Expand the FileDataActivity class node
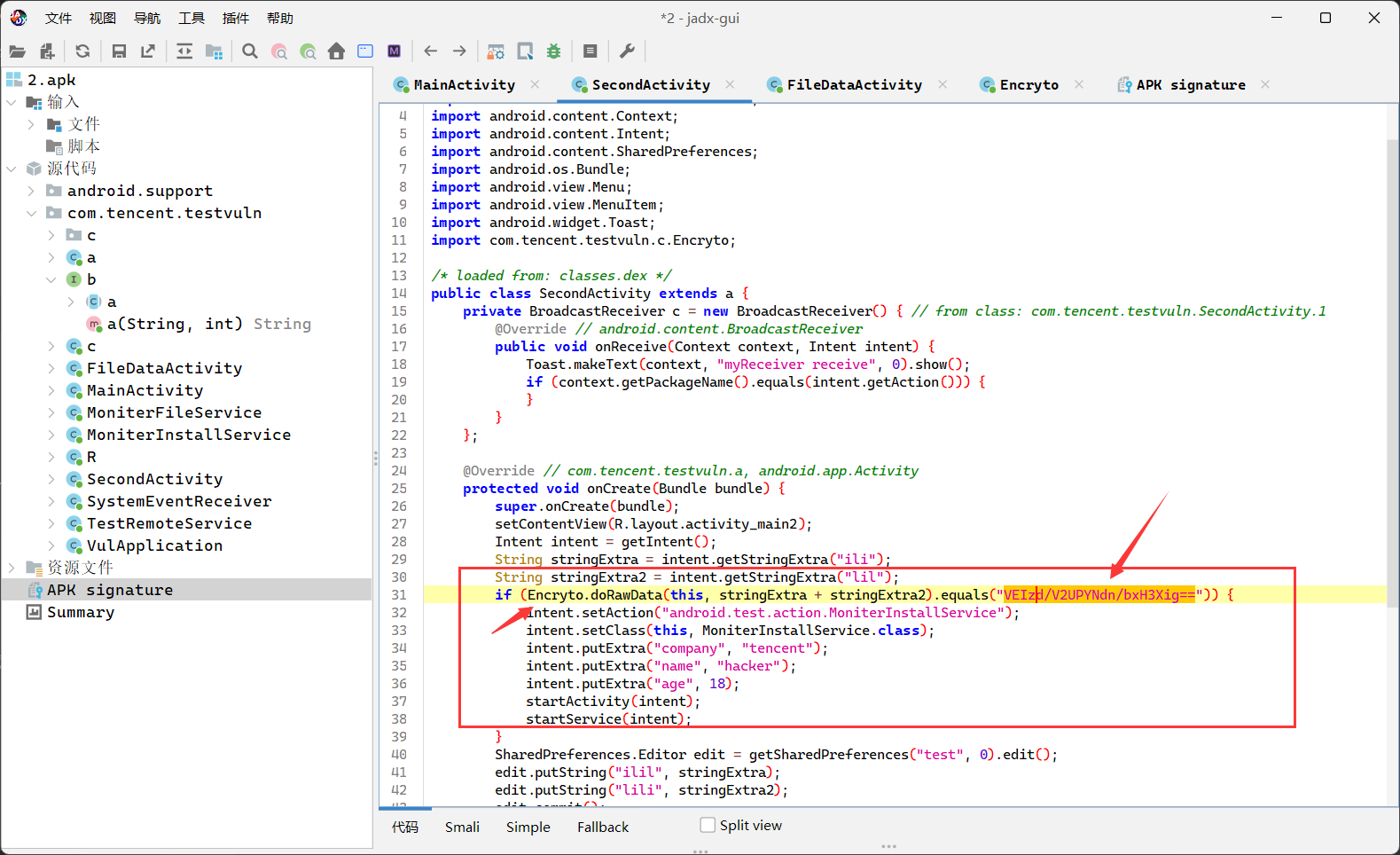The width and height of the screenshot is (1400, 855). [51, 368]
